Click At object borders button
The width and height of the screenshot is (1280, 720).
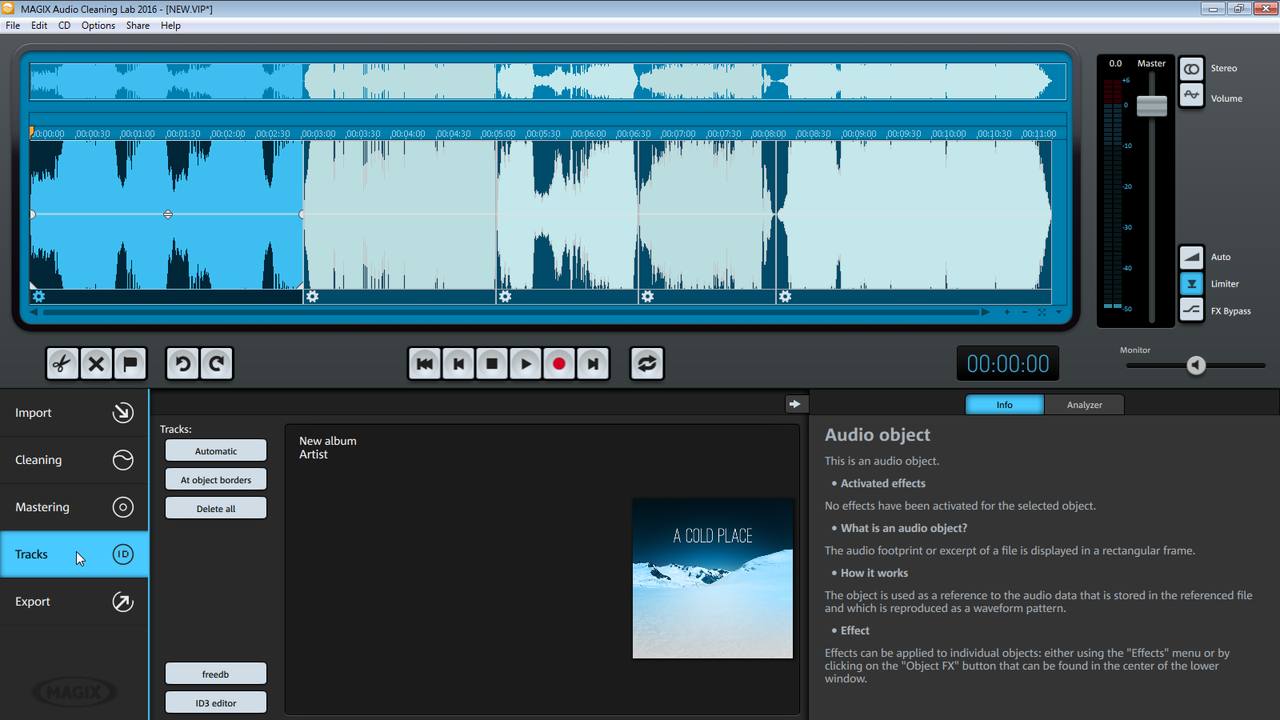216,480
